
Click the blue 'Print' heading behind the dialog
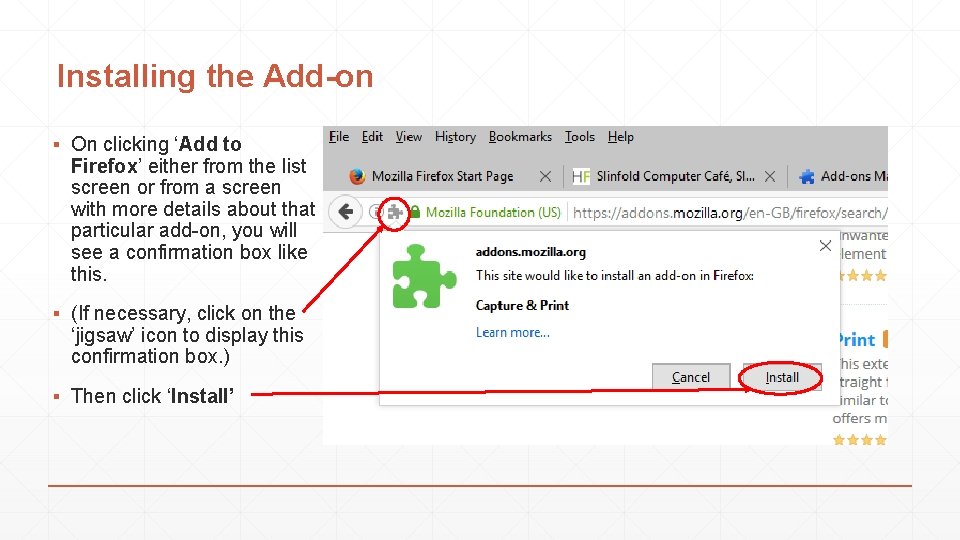click(x=857, y=340)
